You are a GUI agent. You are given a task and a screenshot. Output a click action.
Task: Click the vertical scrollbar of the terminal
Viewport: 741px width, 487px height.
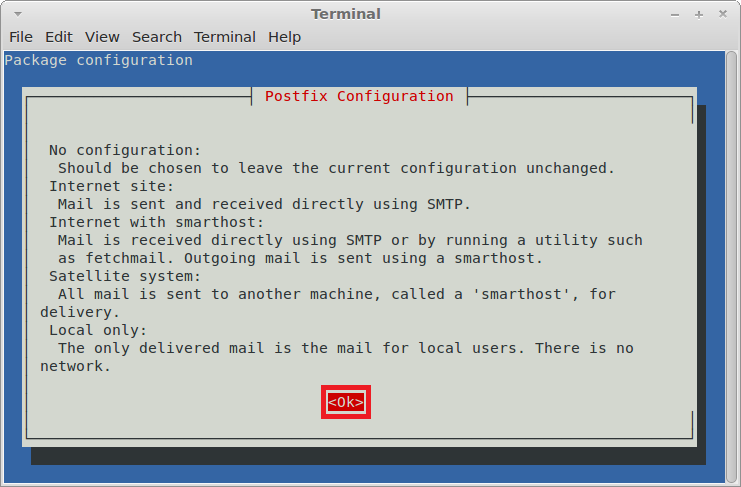click(x=732, y=266)
